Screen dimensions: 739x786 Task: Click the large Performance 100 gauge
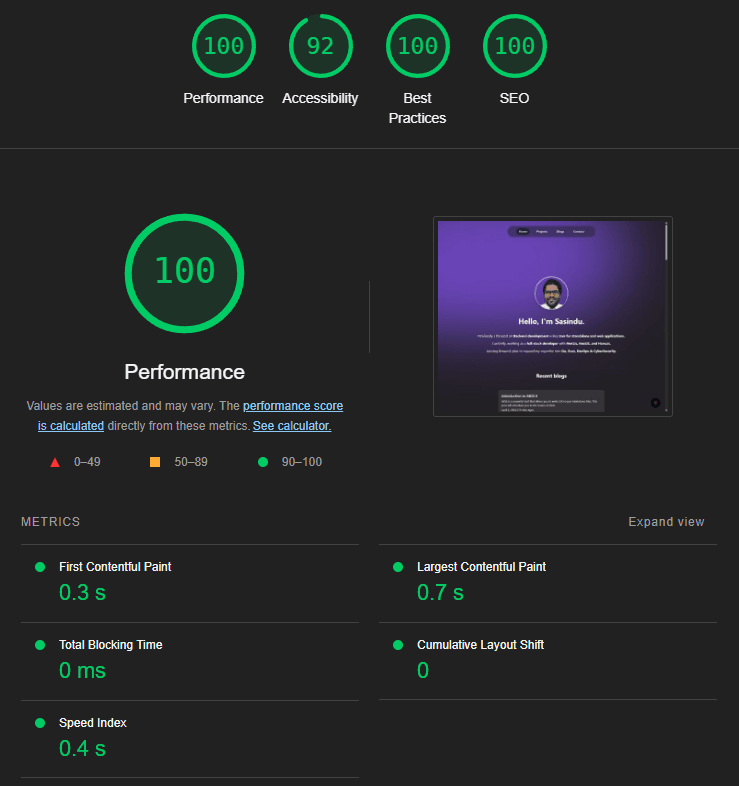point(184,273)
